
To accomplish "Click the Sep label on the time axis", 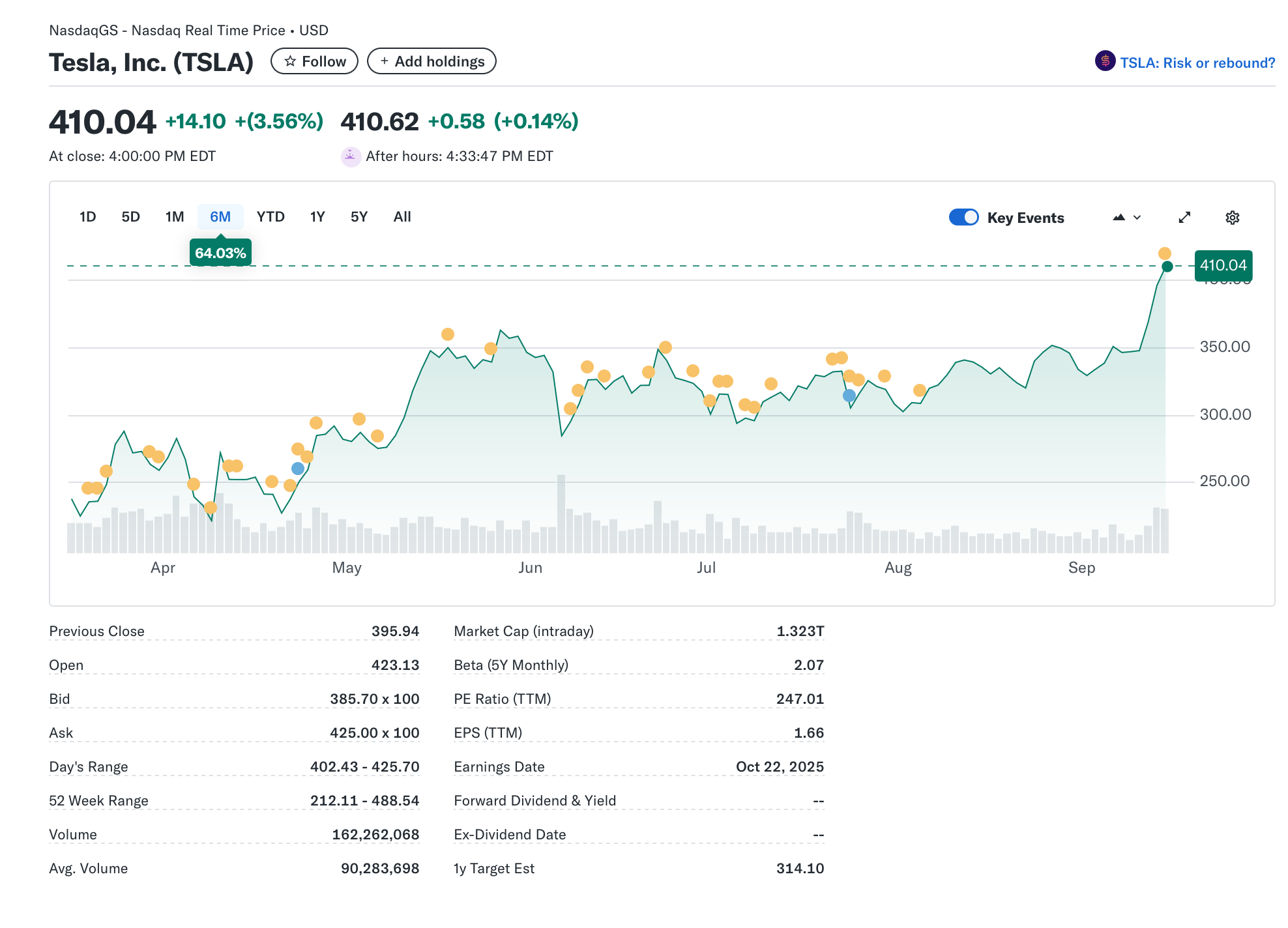I will [x=1081, y=568].
